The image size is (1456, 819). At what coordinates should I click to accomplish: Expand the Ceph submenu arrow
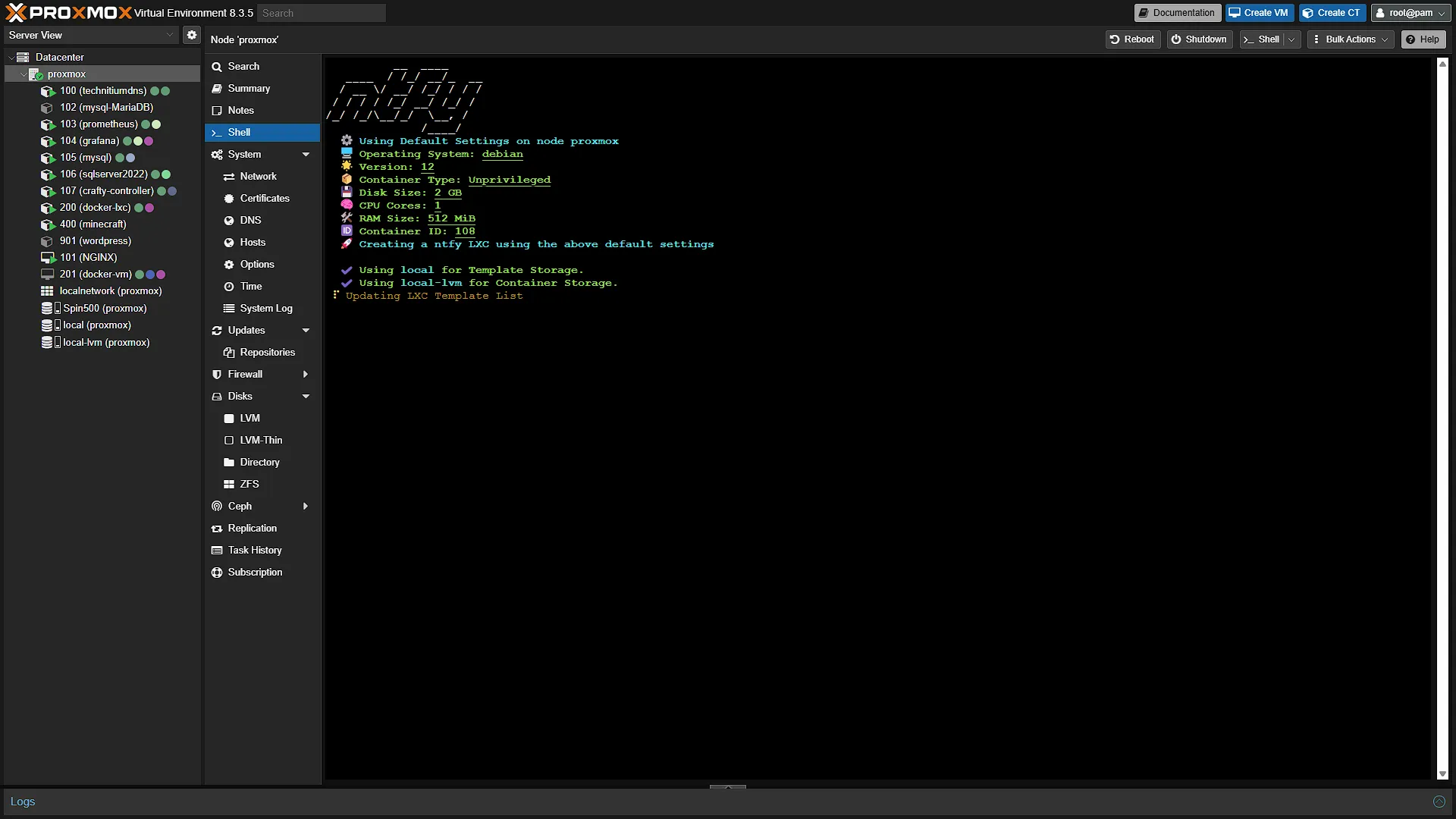click(x=306, y=507)
